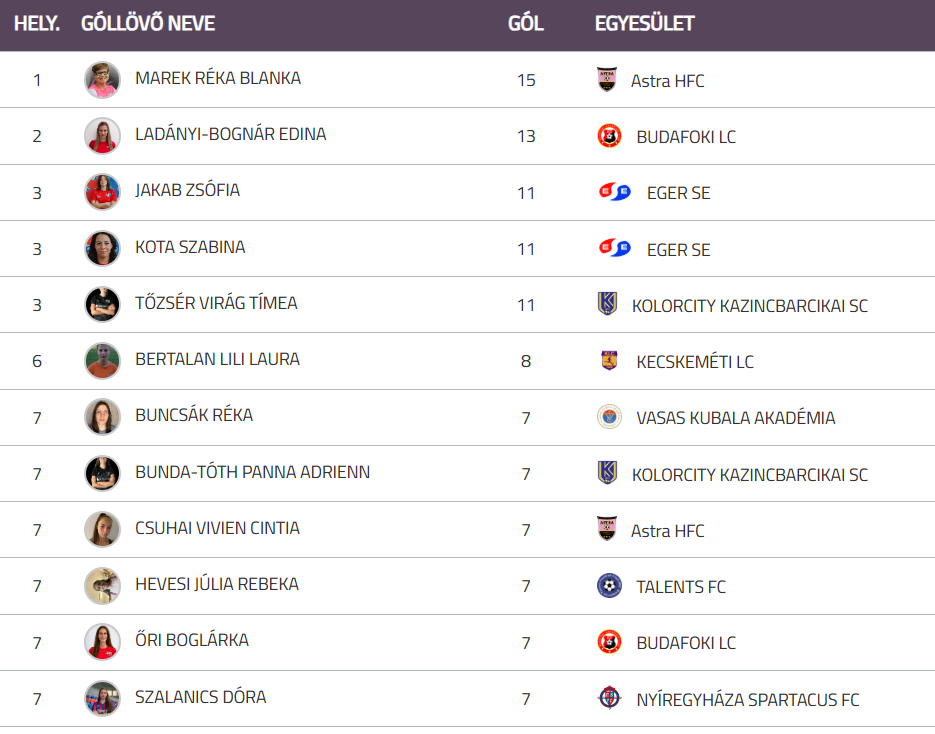This screenshot has width=935, height=734.
Task: Click Kolorcity crest in Tőzsér Virág Tímea row
Action: (x=607, y=304)
